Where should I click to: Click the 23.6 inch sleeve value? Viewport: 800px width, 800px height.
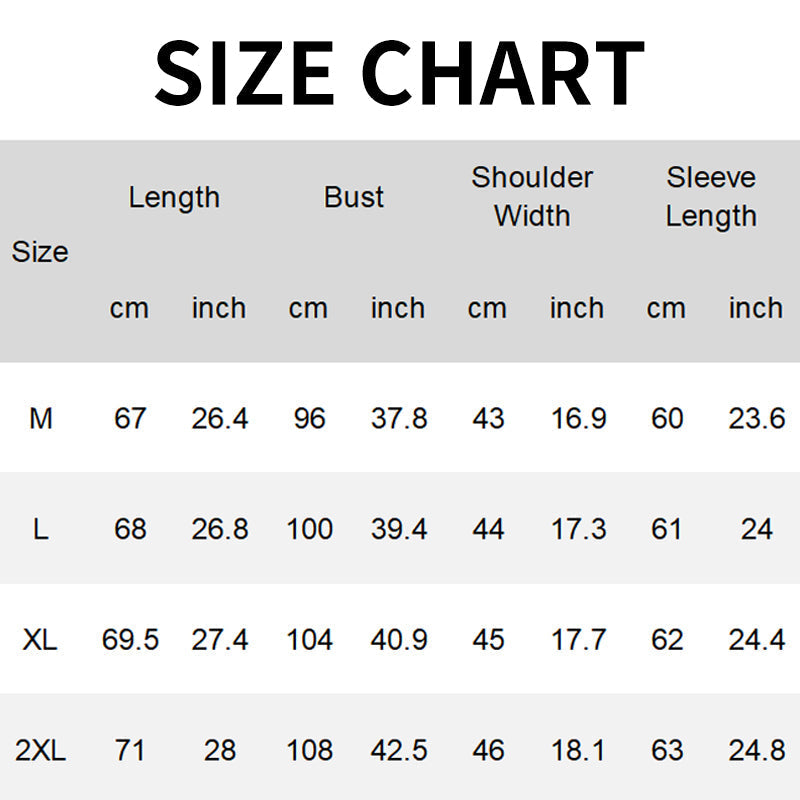tap(757, 418)
